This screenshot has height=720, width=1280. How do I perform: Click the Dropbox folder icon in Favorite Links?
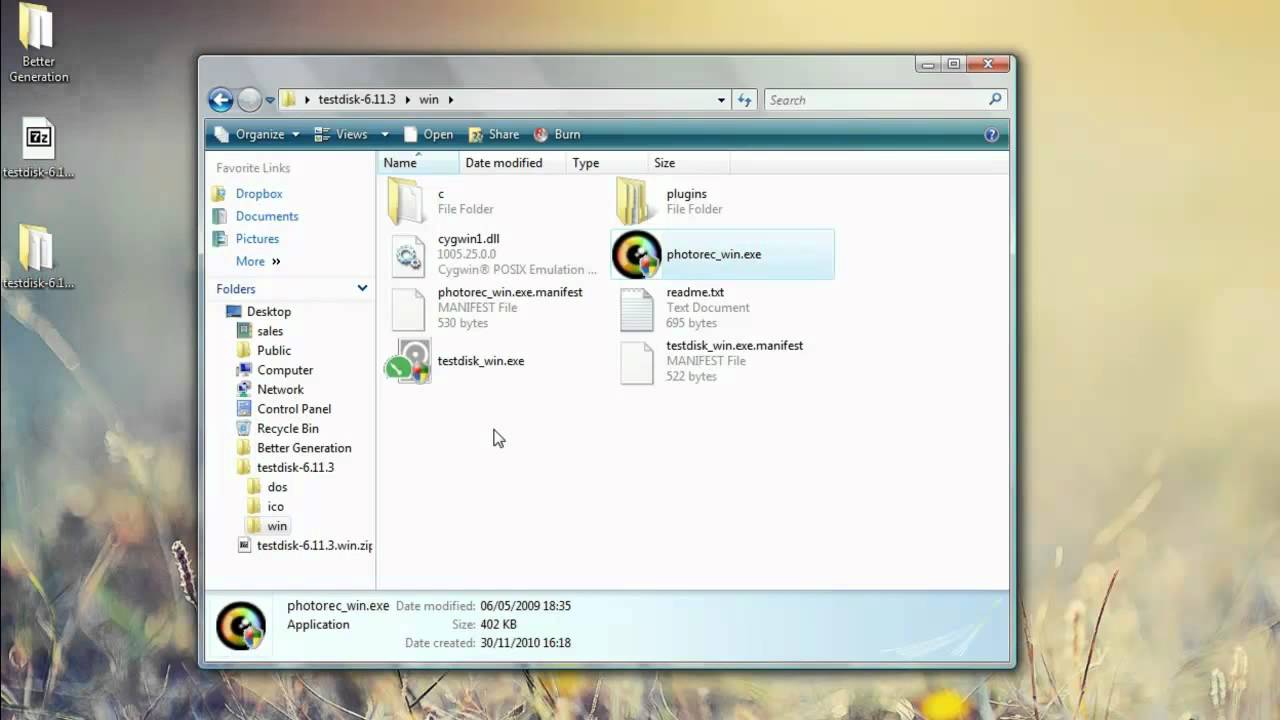pyautogui.click(x=219, y=193)
